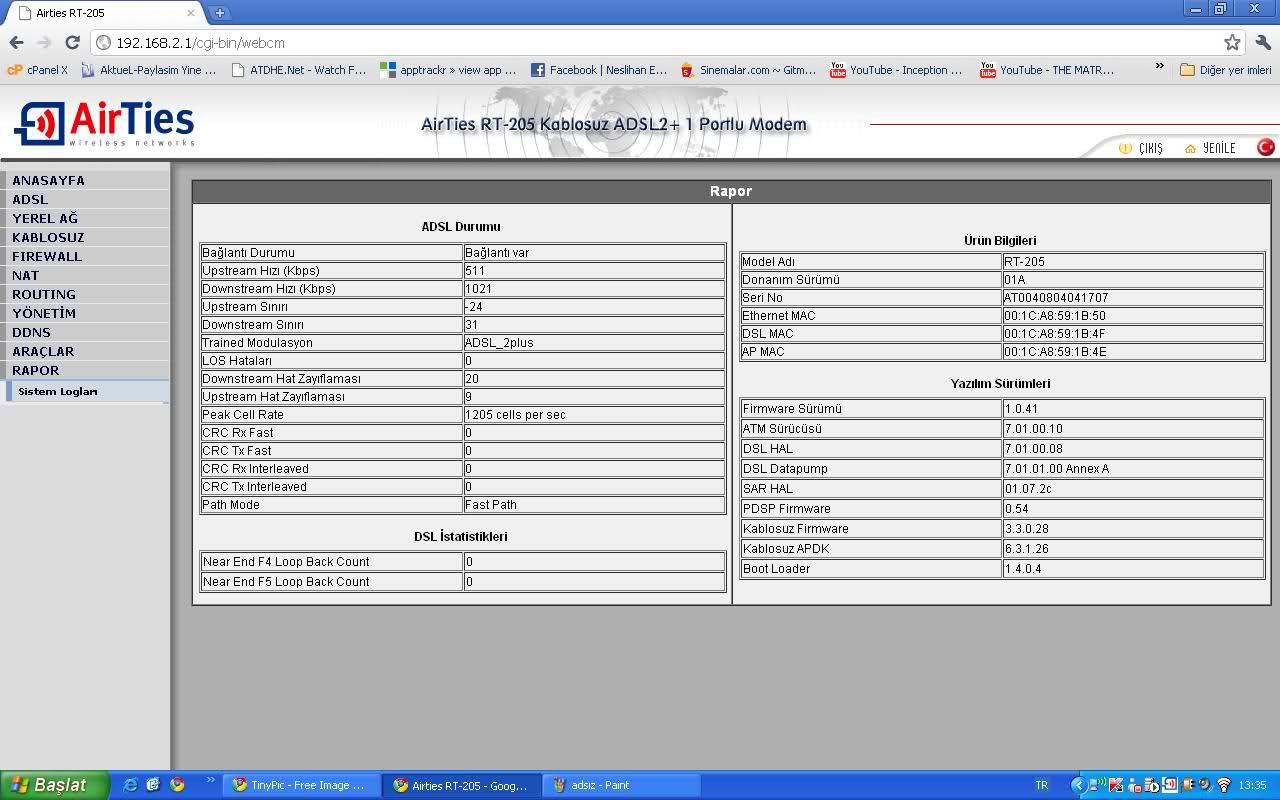The width and height of the screenshot is (1280, 800).
Task: Click the ÇIKIŞ logout button
Action: coord(1141,148)
